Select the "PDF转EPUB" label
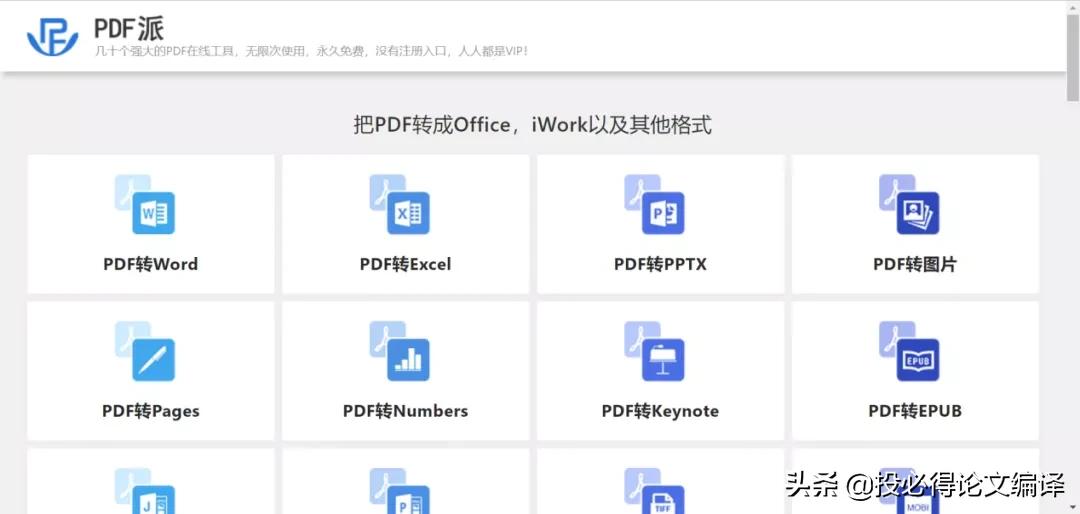This screenshot has width=1080, height=514. [x=915, y=411]
